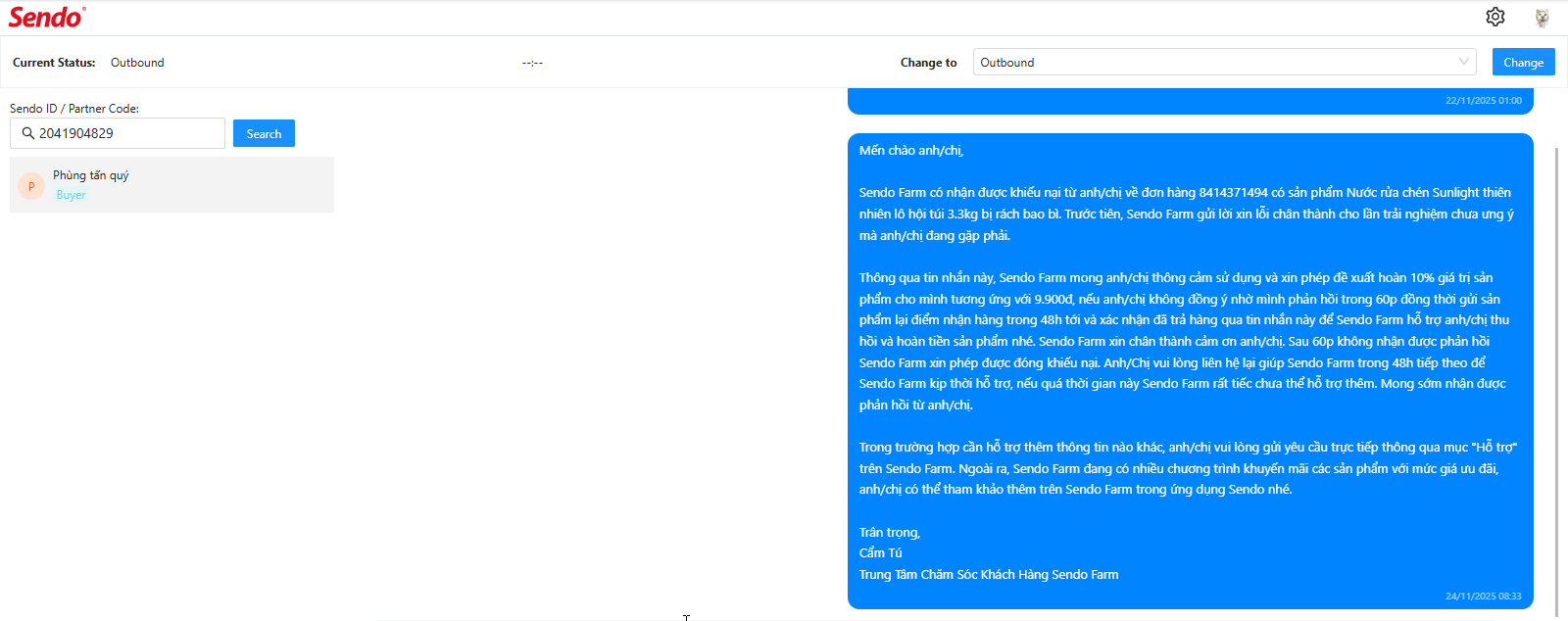This screenshot has width=1568, height=621.
Task: Open the Change to status dropdown
Action: pyautogui.click(x=1225, y=62)
